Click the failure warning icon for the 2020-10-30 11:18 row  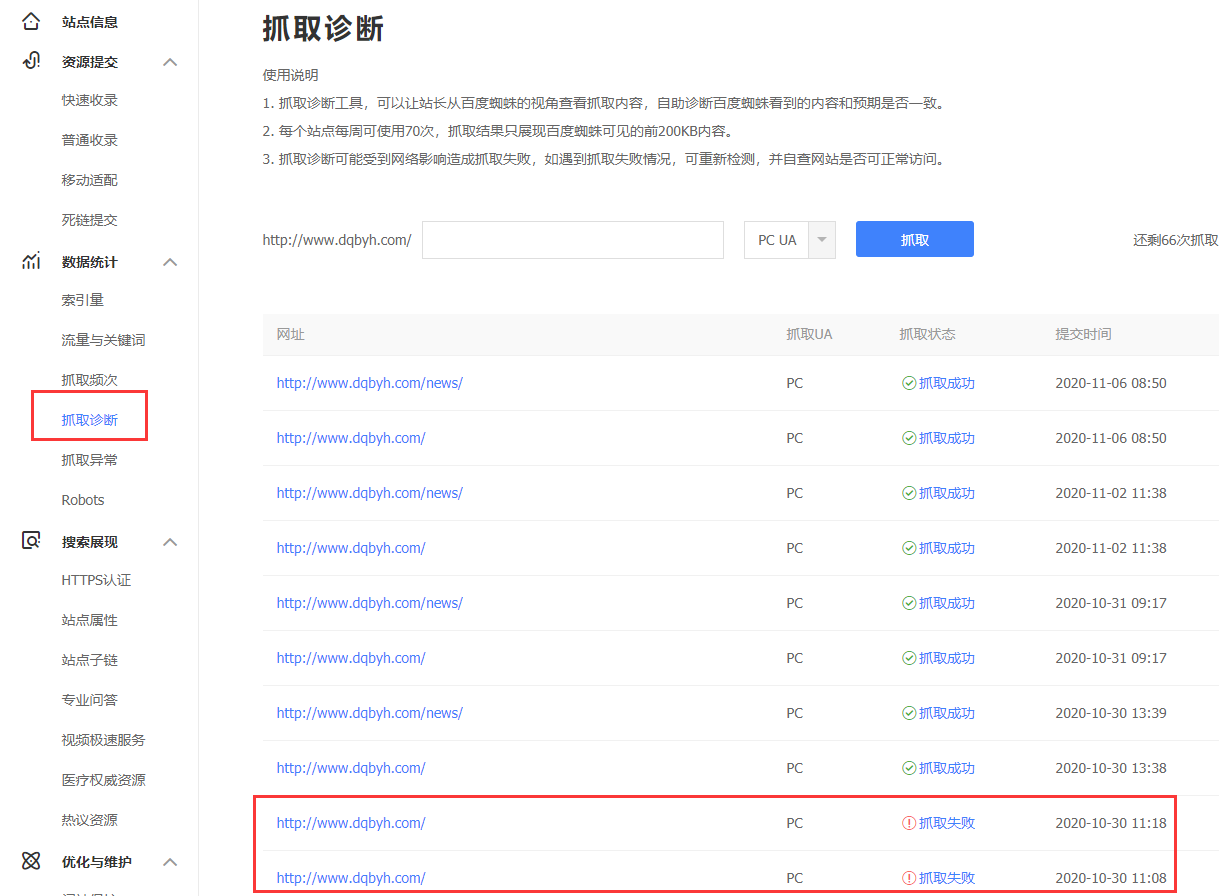click(909, 823)
